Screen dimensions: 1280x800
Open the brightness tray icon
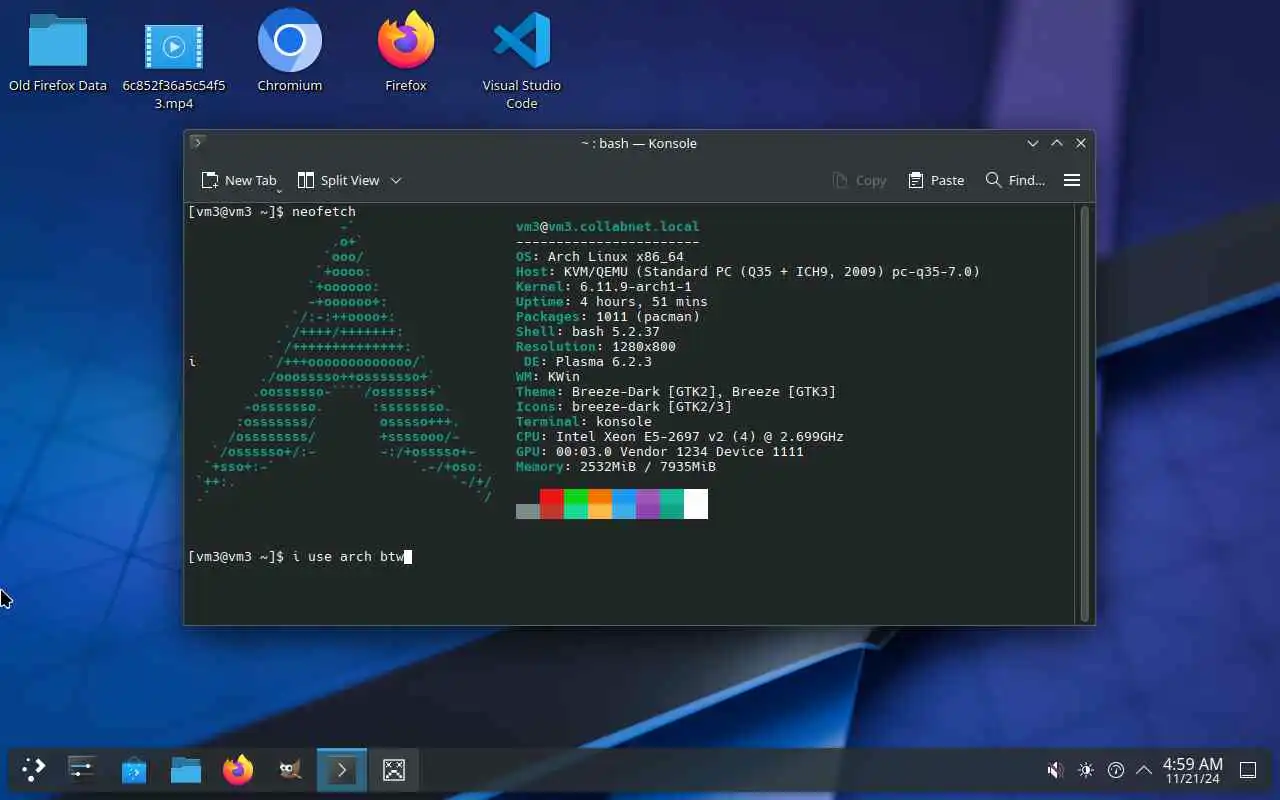pos(1086,770)
